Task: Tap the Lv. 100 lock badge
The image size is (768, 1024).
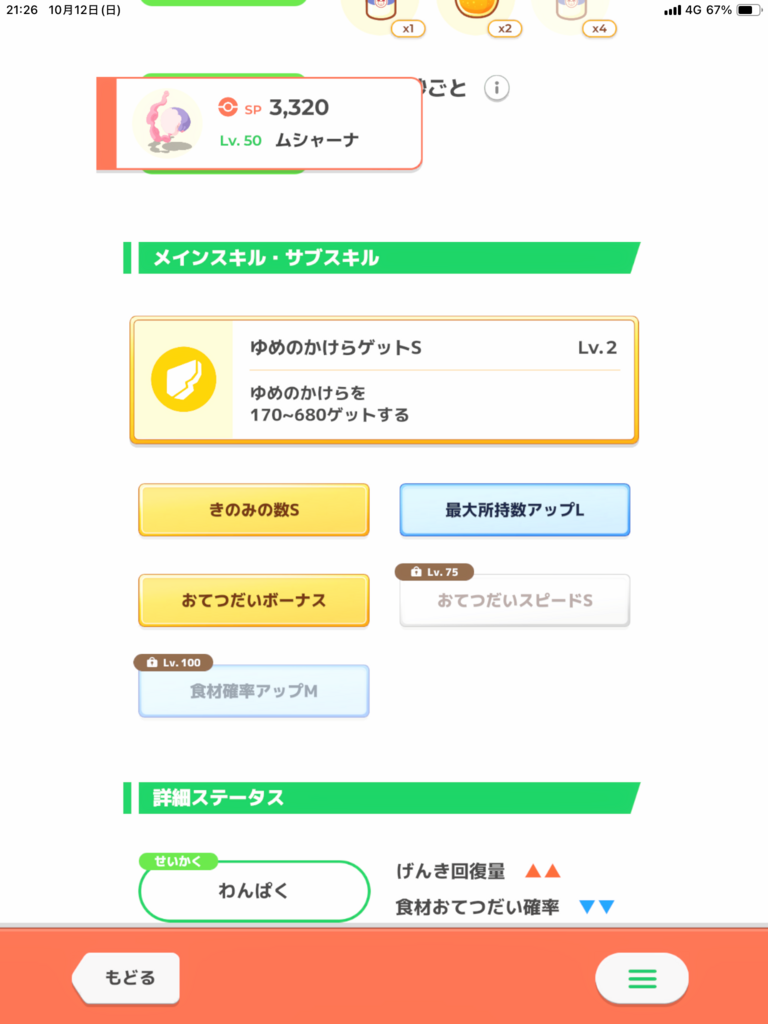Action: [173, 662]
